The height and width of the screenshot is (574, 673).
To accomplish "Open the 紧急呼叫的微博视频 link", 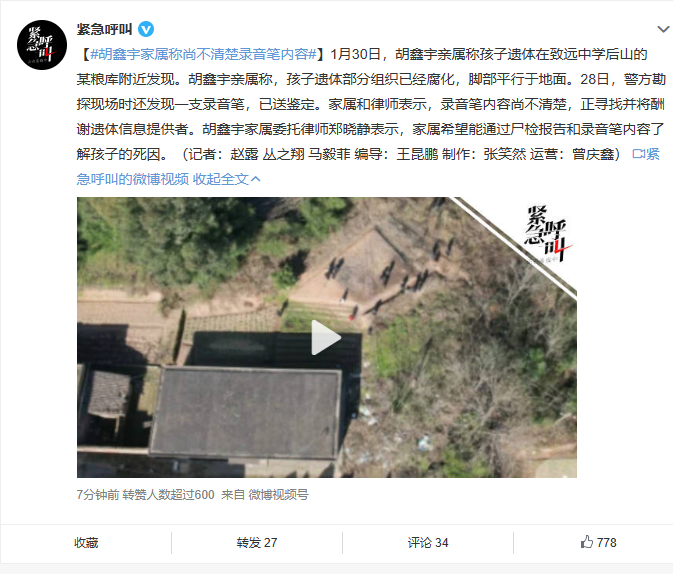I will (x=133, y=179).
